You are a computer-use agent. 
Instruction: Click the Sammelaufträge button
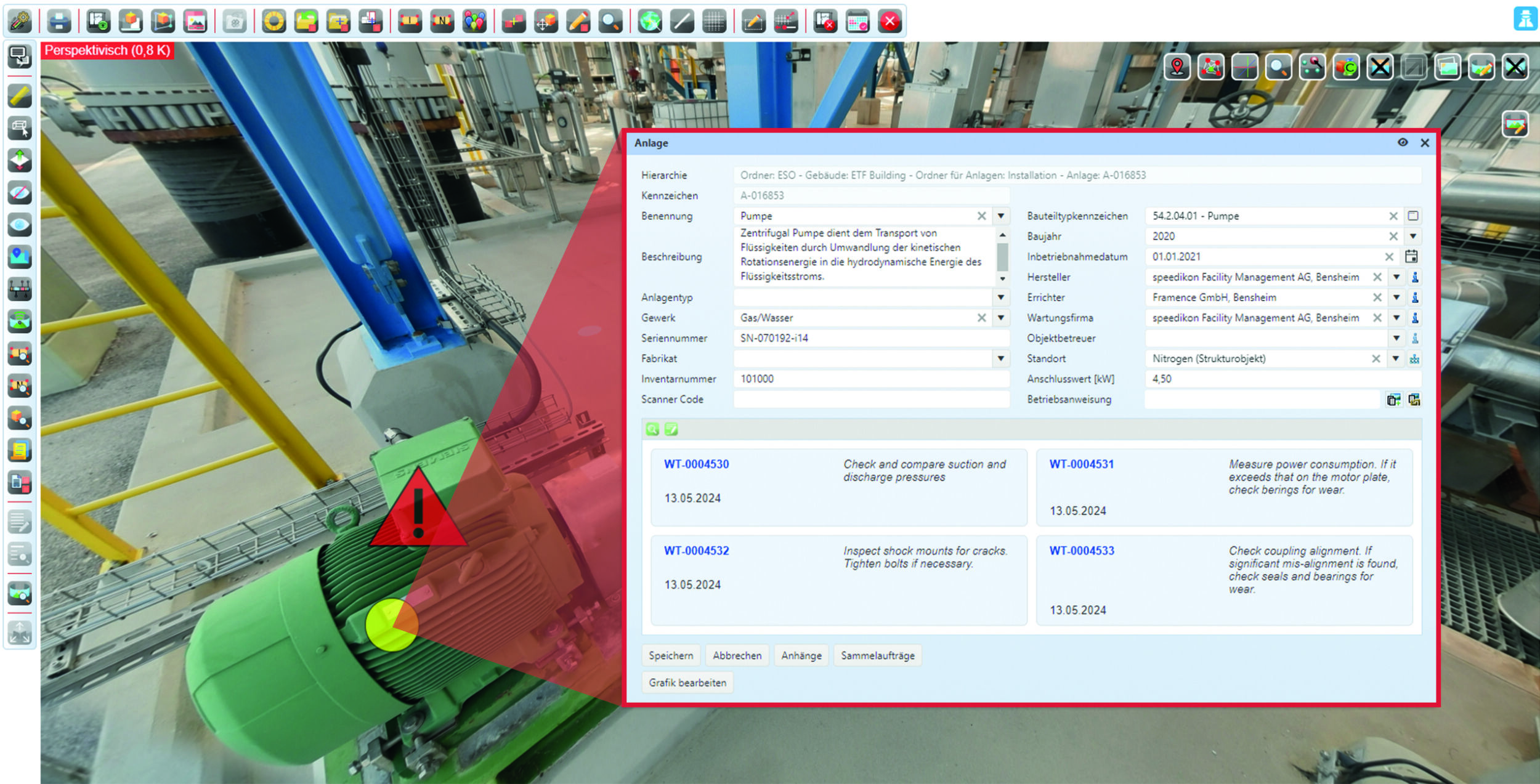pyautogui.click(x=877, y=655)
